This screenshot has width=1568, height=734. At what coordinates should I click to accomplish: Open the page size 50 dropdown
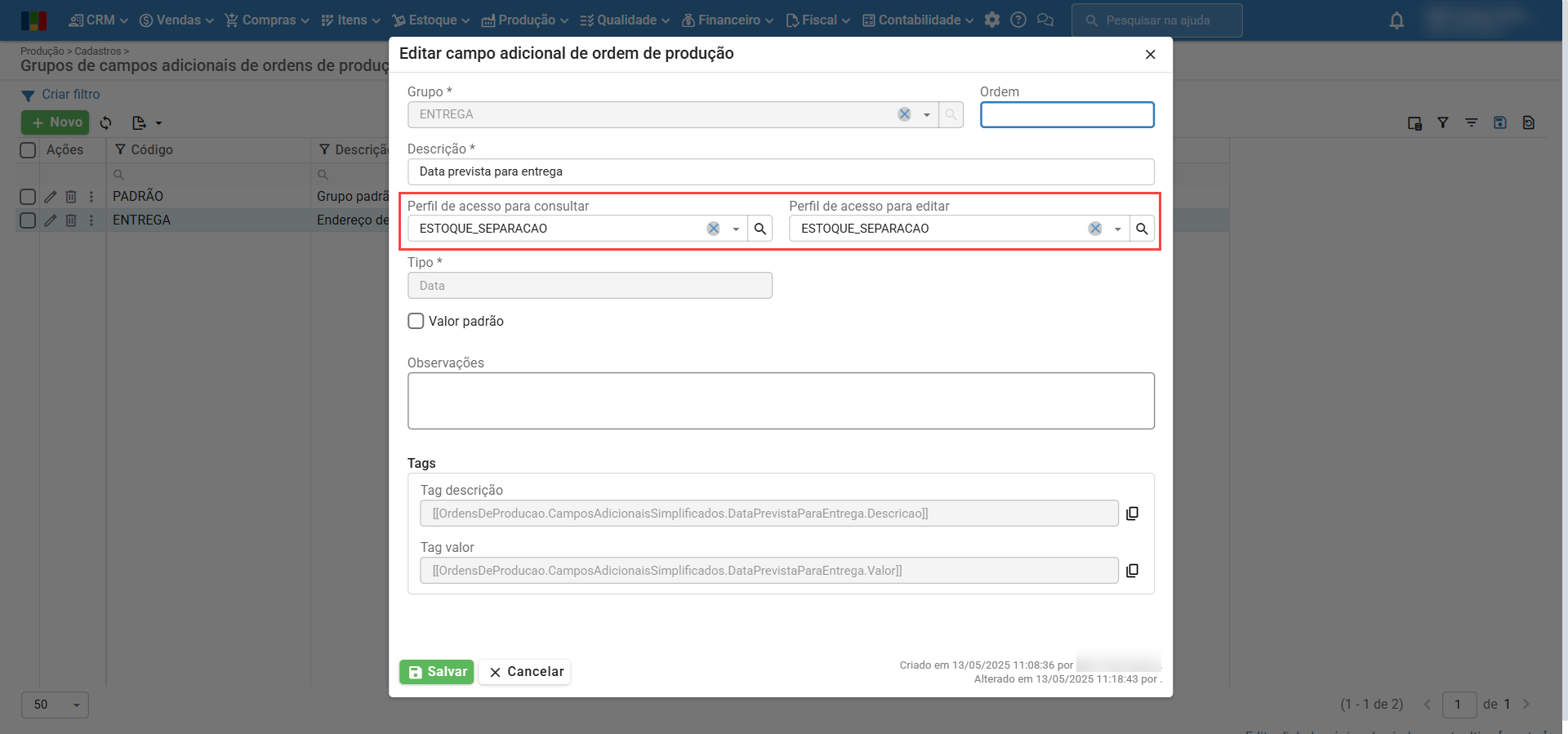point(55,705)
